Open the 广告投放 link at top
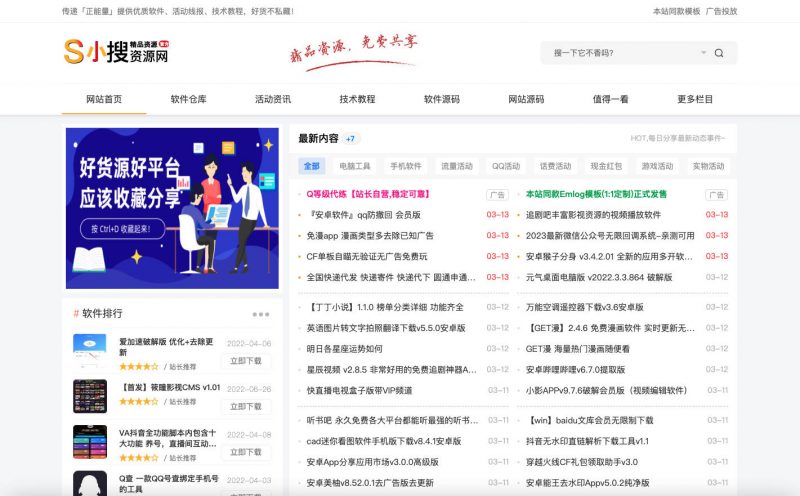Screen dimensions: 800x496 coord(722,11)
